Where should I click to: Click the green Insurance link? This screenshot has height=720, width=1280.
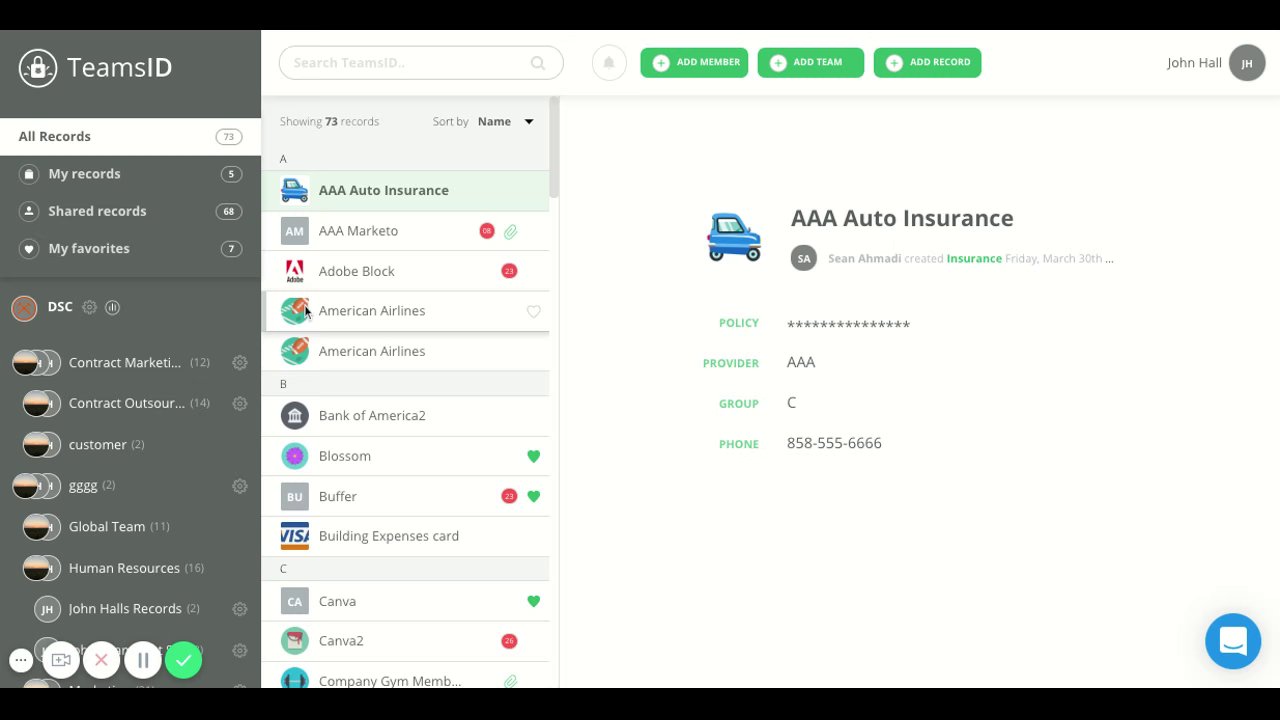[974, 259]
